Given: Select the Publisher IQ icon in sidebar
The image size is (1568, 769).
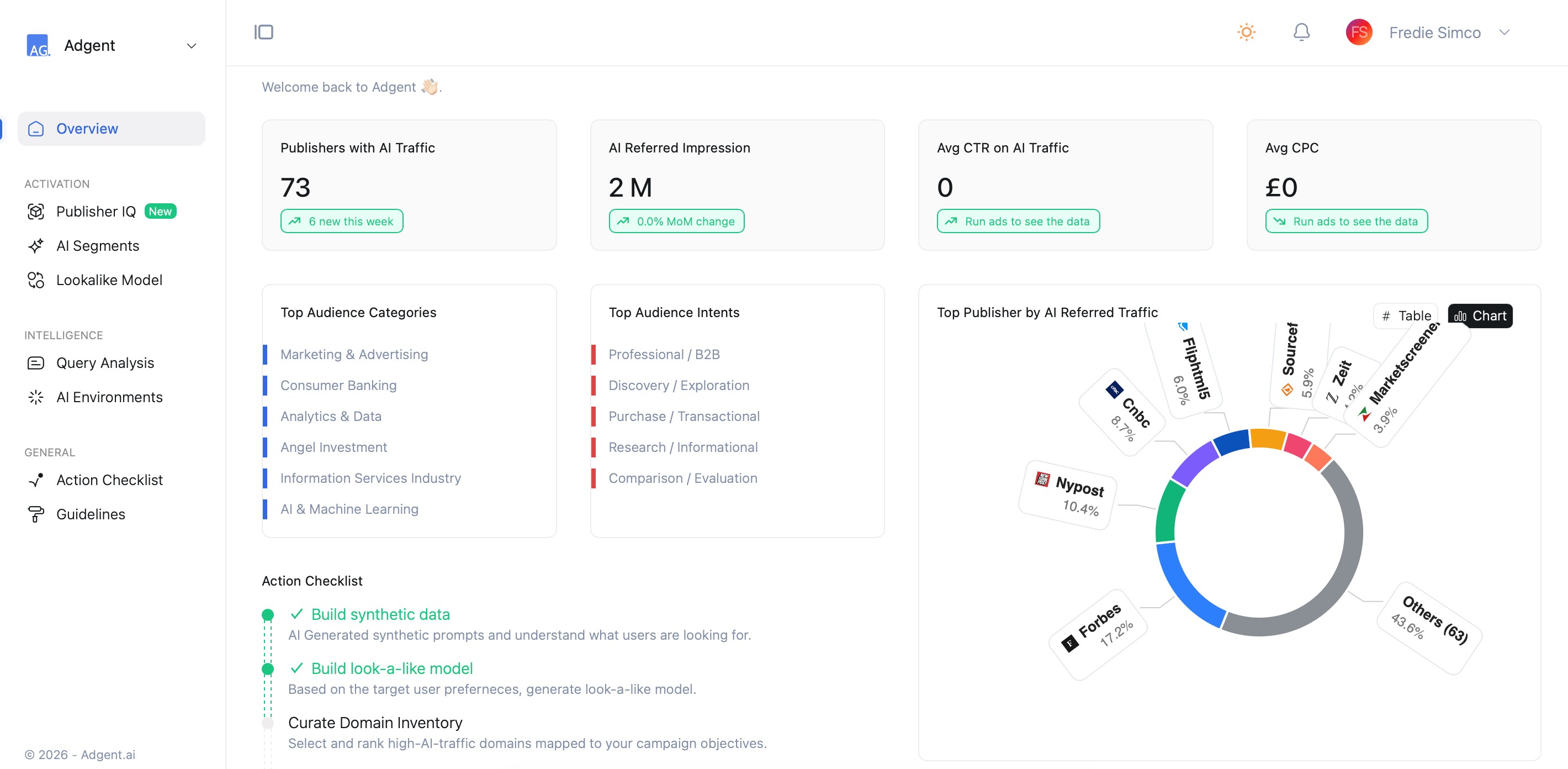Looking at the screenshot, I should click(36, 211).
